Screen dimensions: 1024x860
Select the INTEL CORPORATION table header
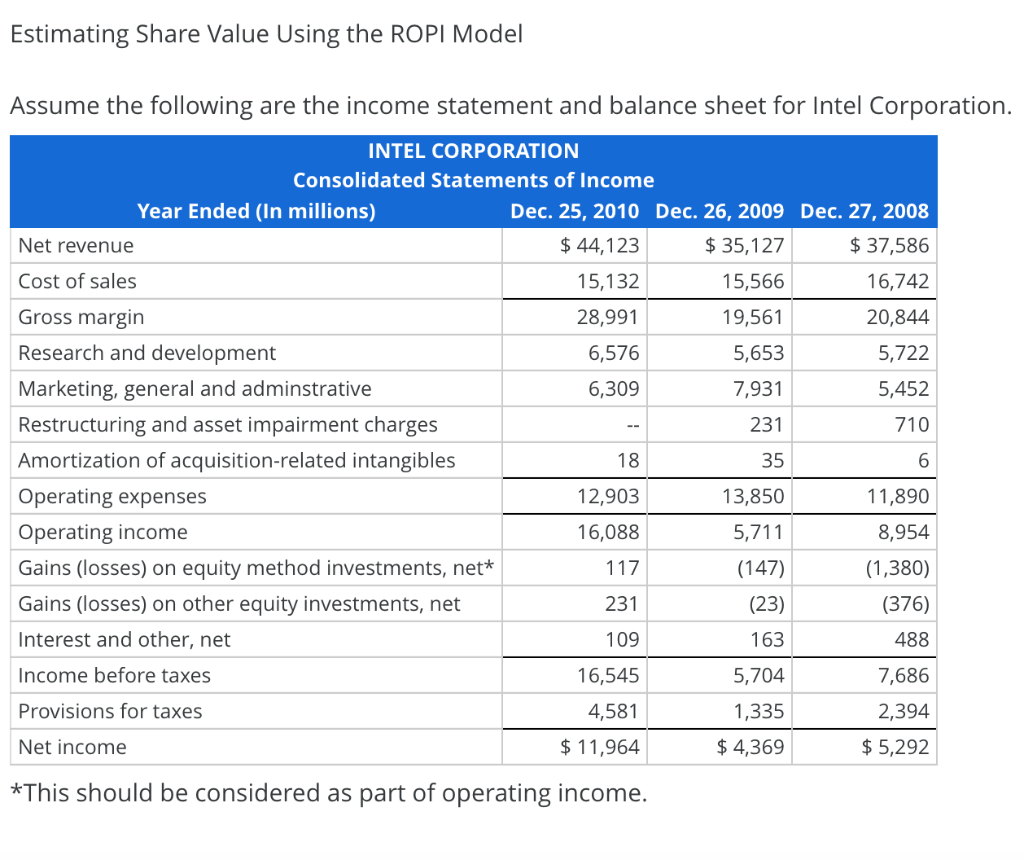pyautogui.click(x=474, y=150)
